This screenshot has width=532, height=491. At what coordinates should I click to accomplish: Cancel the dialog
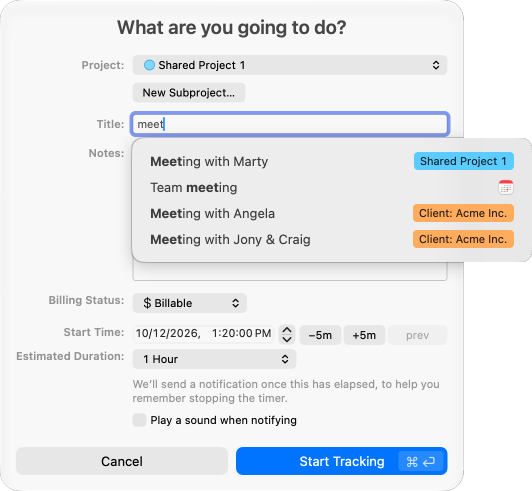point(122,461)
